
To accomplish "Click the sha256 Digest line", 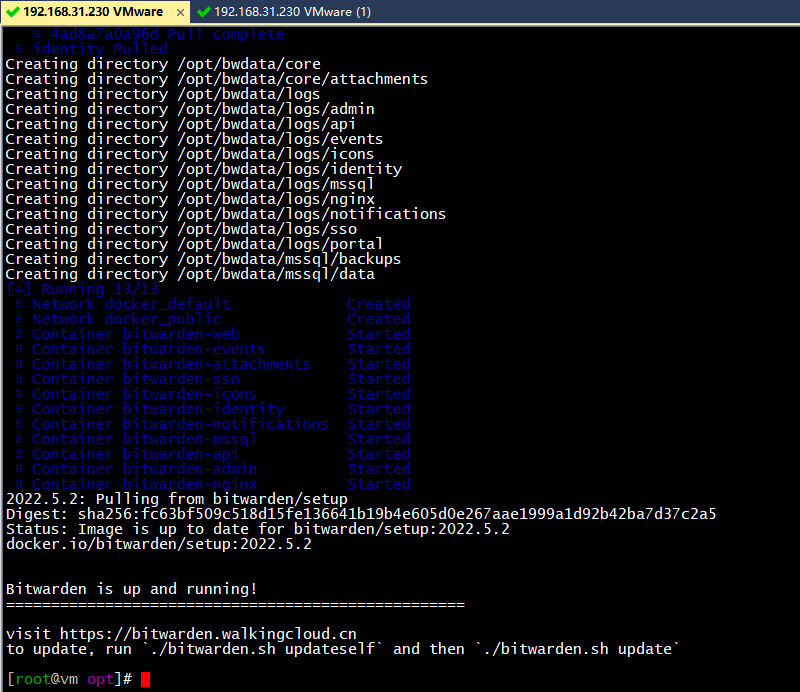I will click(361, 514).
